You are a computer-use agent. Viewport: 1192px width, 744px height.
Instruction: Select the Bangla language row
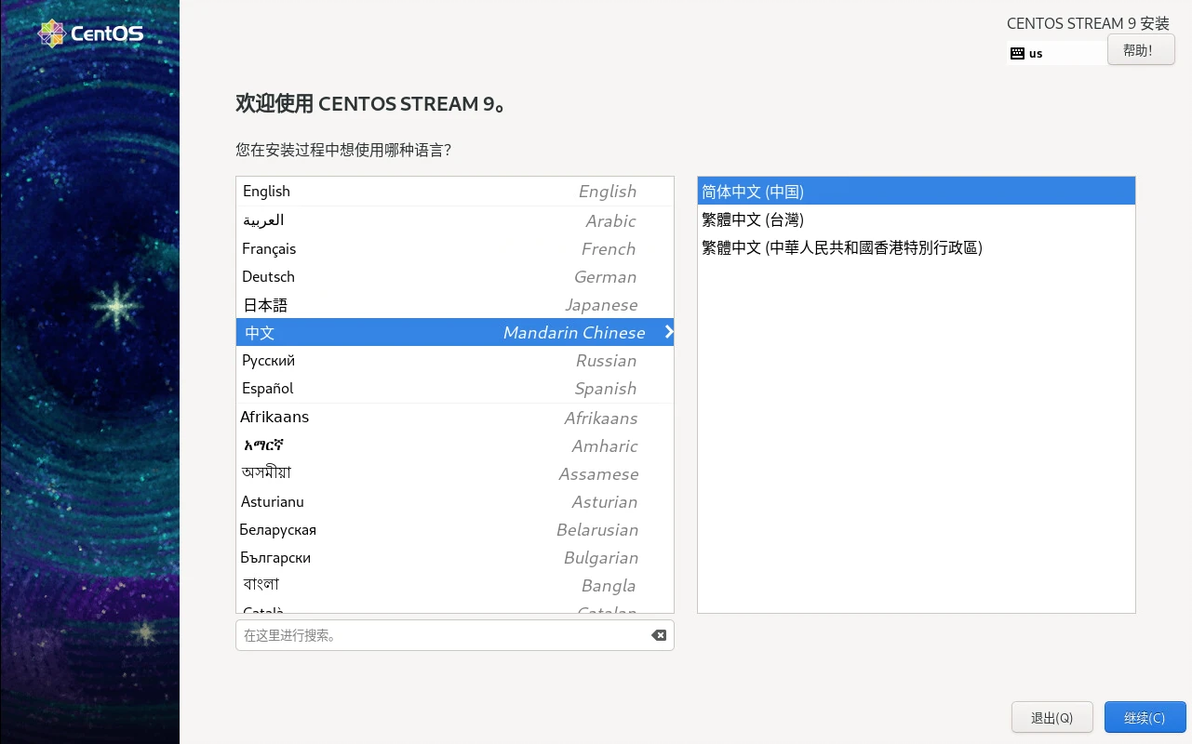coord(455,585)
